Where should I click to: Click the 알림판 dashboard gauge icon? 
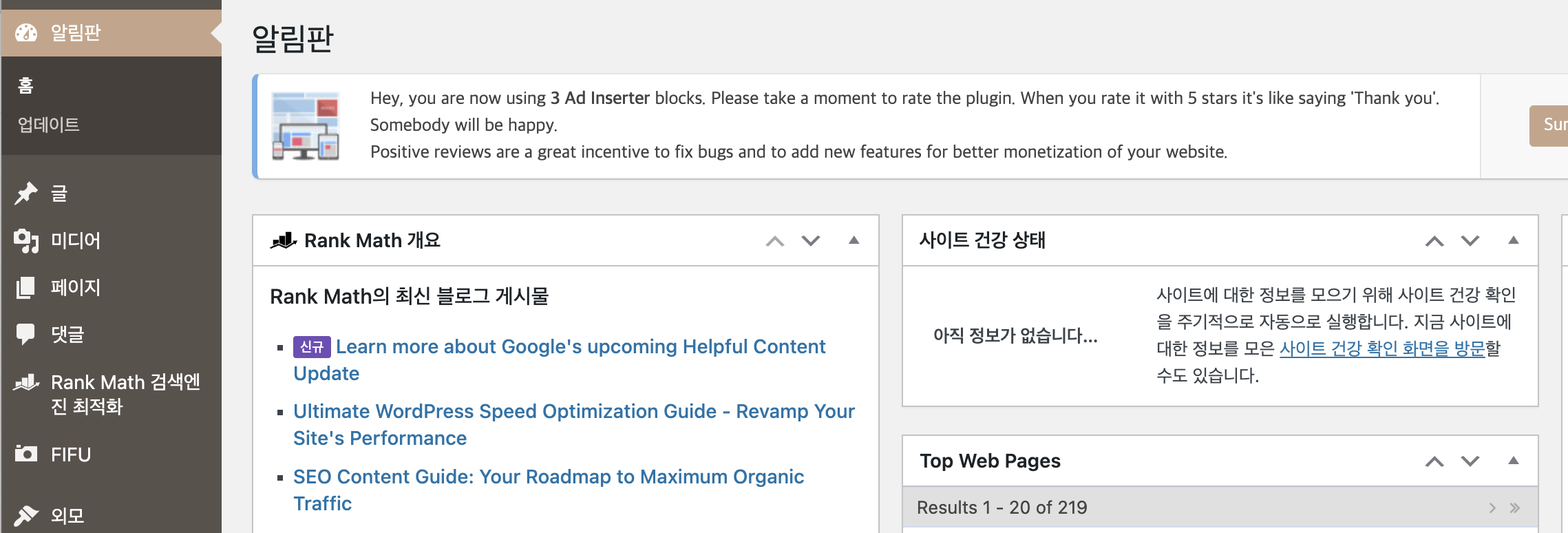click(26, 32)
